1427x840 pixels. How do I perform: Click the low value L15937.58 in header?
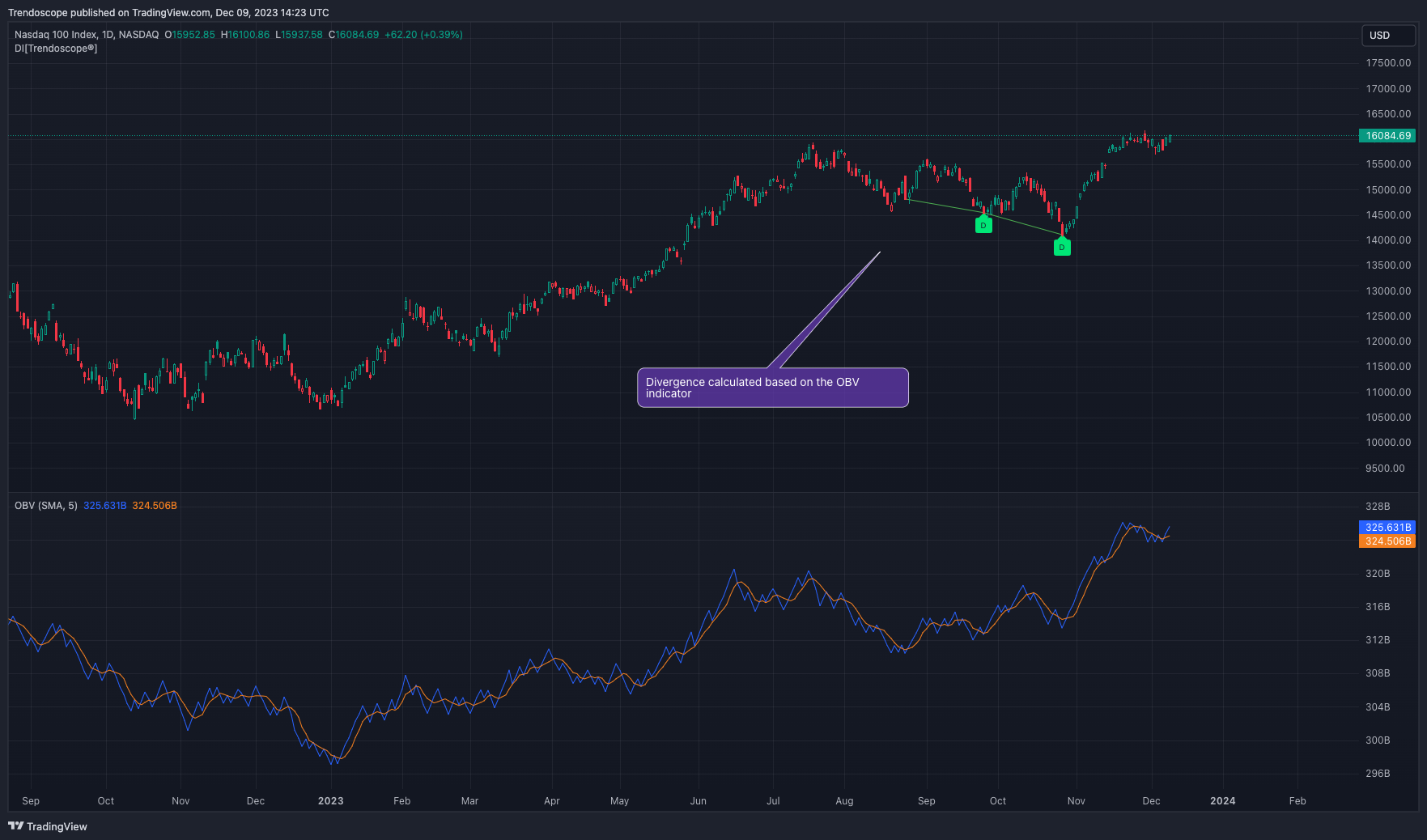[299, 35]
